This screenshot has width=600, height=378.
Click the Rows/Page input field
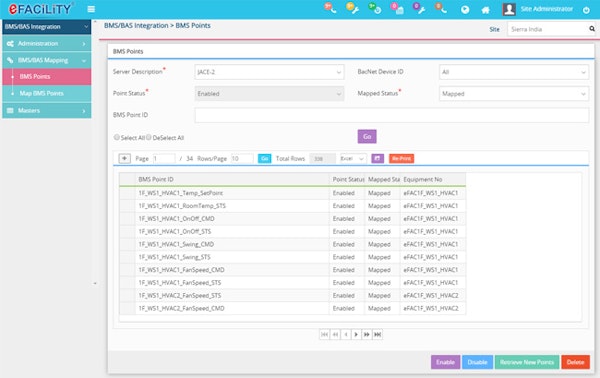[x=242, y=158]
